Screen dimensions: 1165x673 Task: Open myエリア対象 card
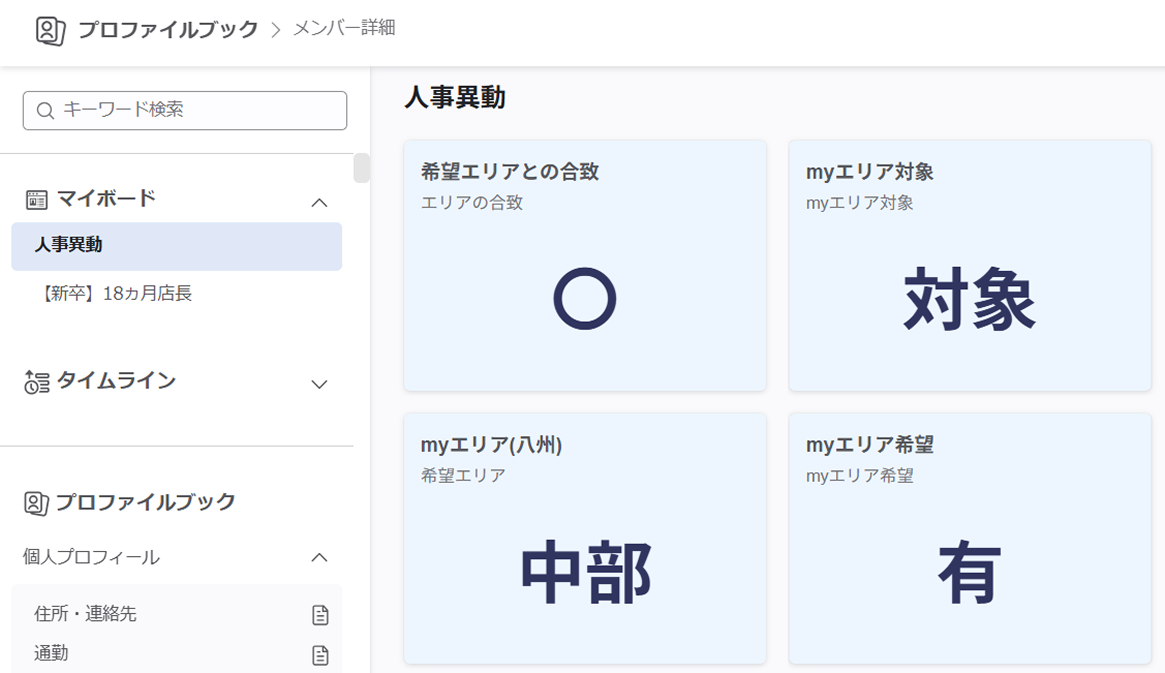(x=970, y=265)
